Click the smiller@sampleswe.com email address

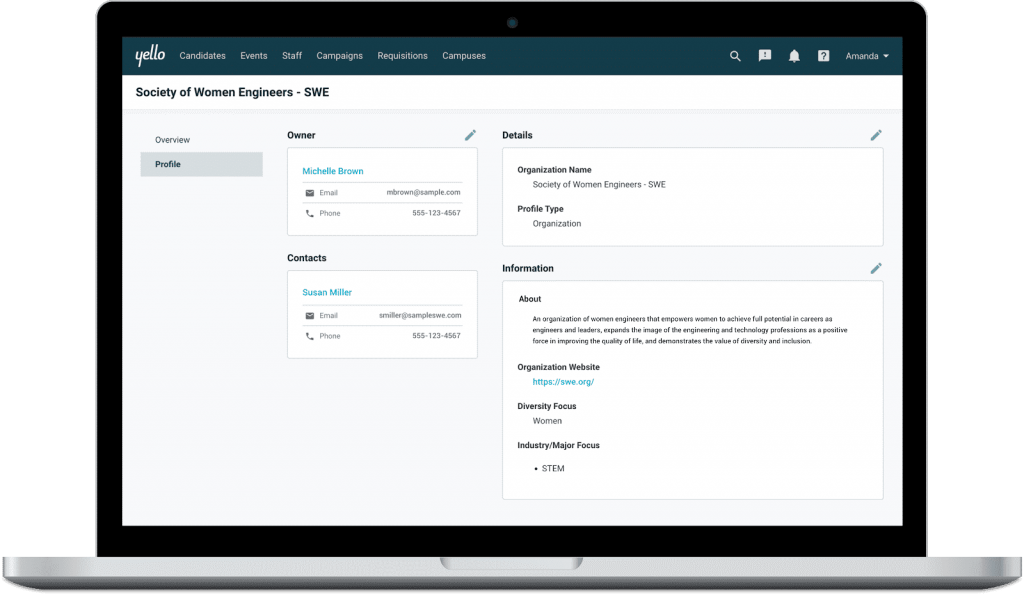(x=420, y=315)
